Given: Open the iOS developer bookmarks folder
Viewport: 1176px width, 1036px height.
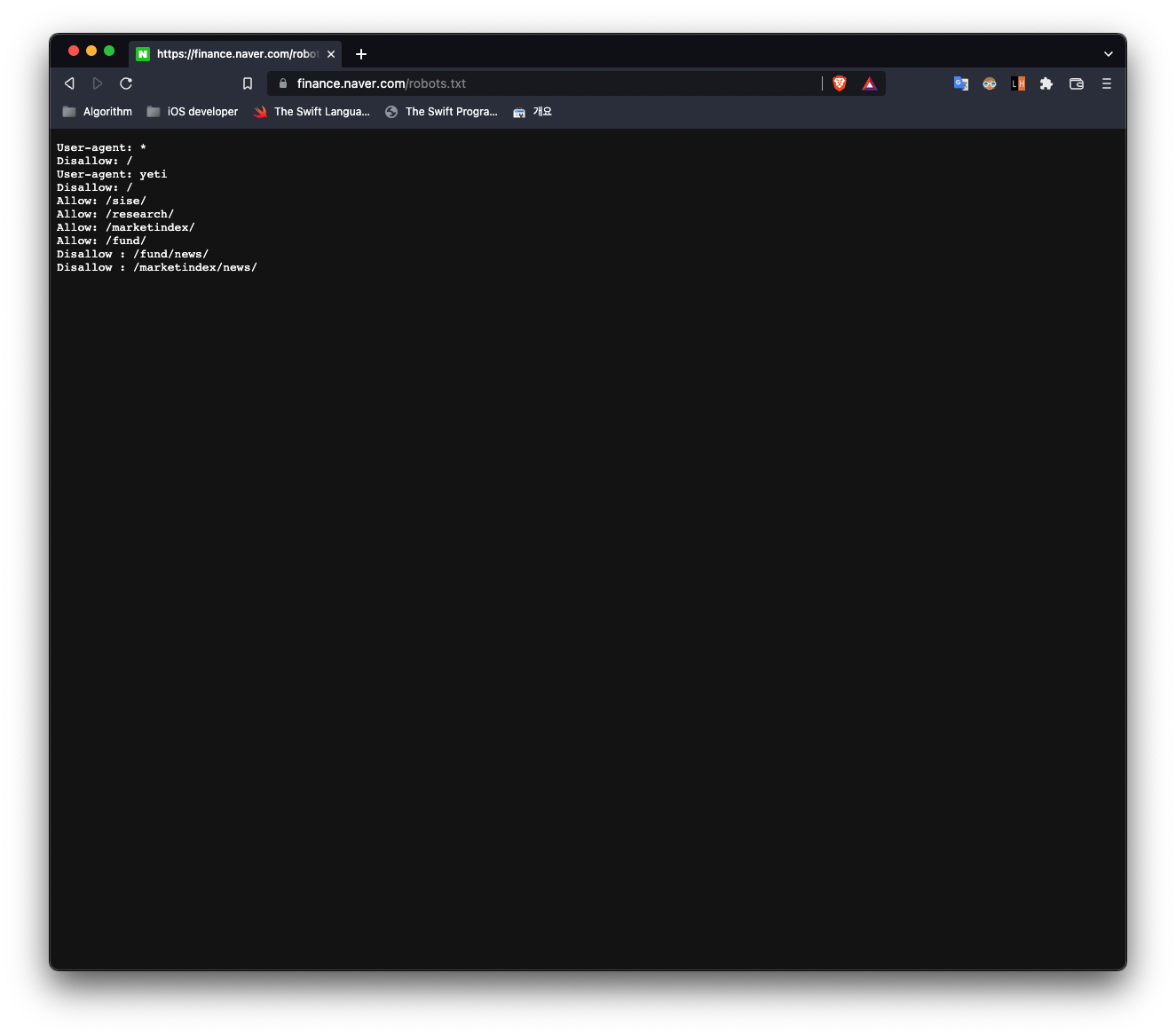Looking at the screenshot, I should (x=193, y=112).
